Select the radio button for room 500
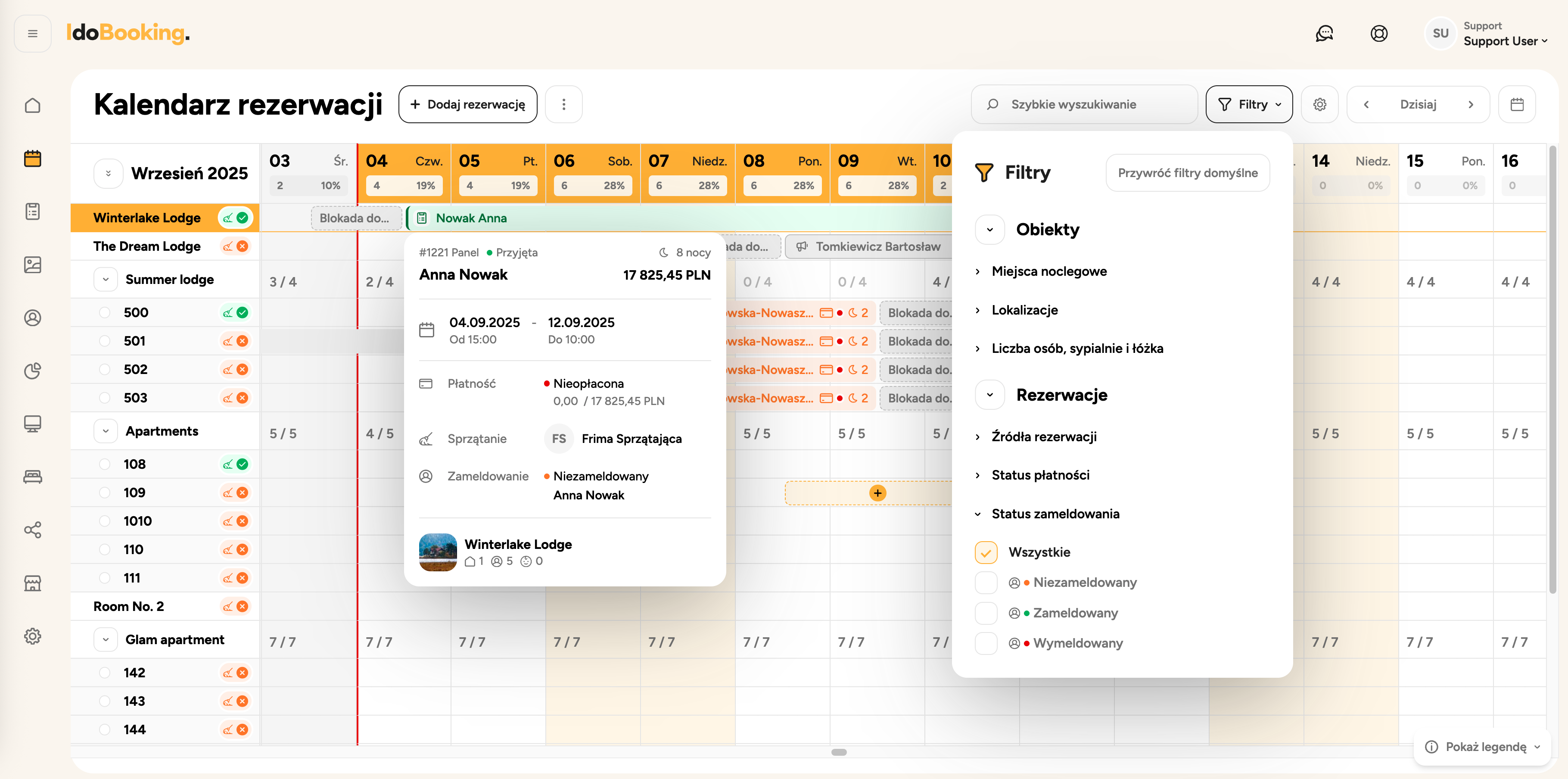Image resolution: width=1568 pixels, height=779 pixels. click(x=105, y=312)
